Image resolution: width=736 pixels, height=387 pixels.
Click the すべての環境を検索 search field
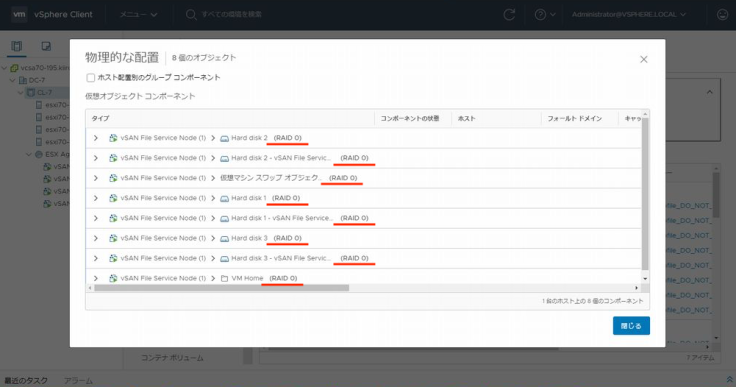[232, 15]
